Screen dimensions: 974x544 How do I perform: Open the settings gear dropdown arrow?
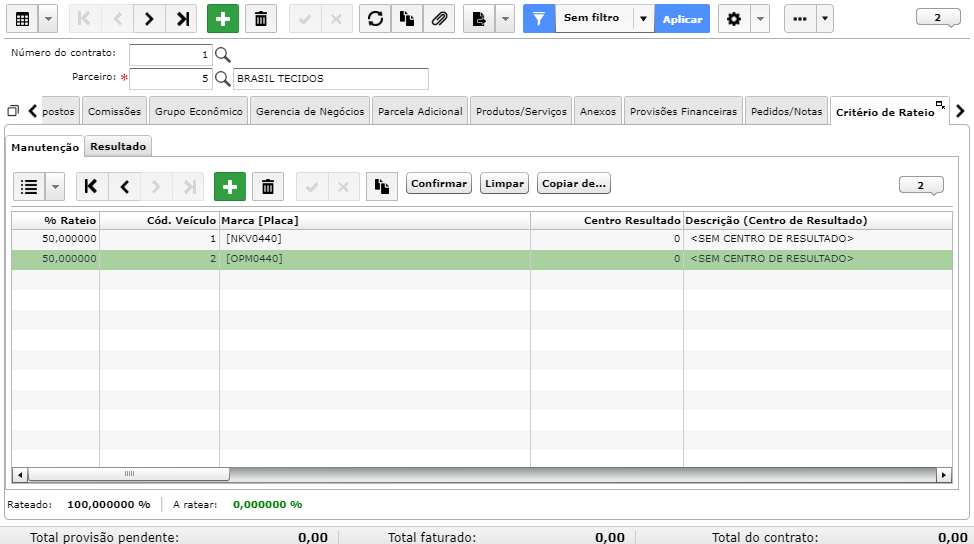[x=760, y=19]
